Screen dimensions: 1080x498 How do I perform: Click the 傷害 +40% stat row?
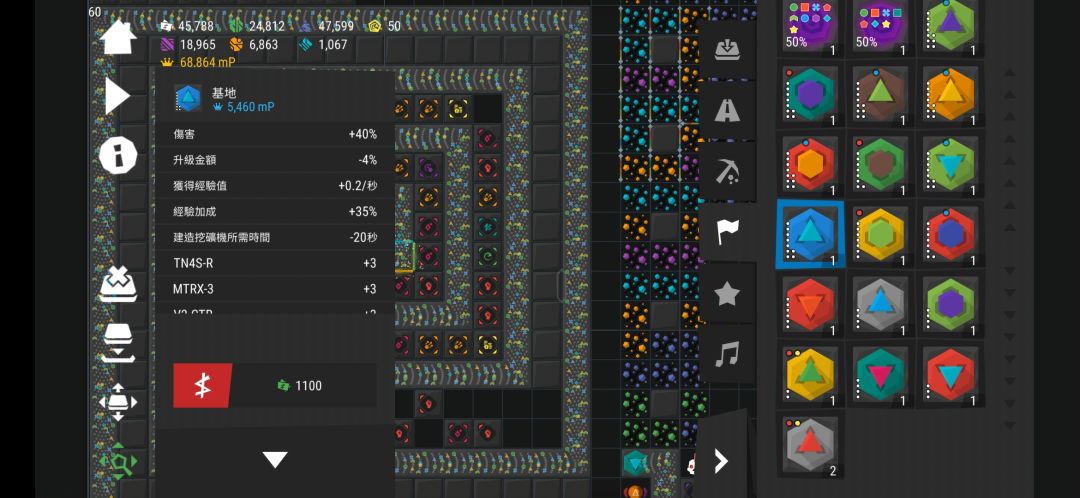click(275, 134)
